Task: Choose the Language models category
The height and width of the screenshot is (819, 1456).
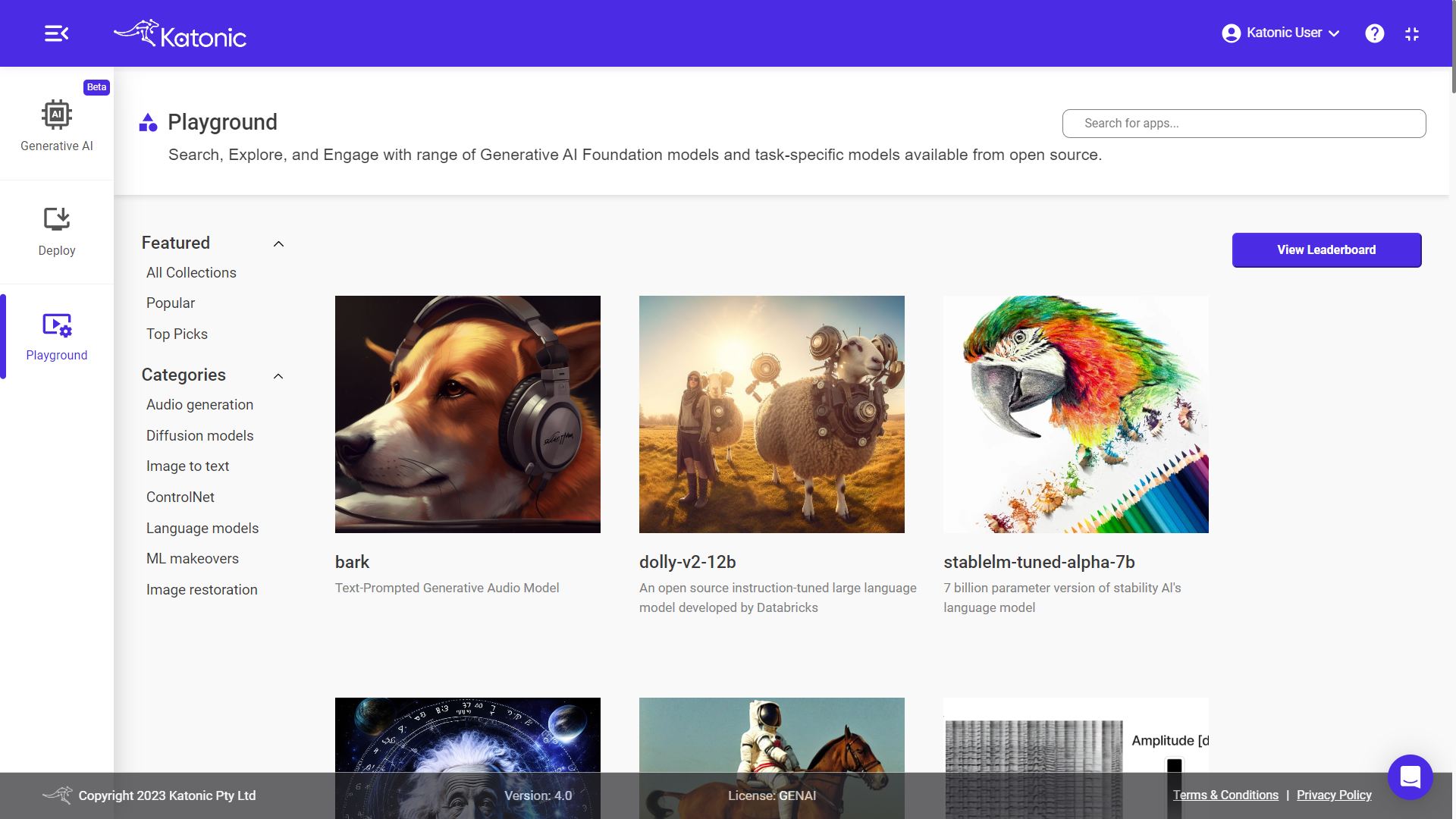Action: [x=202, y=529]
